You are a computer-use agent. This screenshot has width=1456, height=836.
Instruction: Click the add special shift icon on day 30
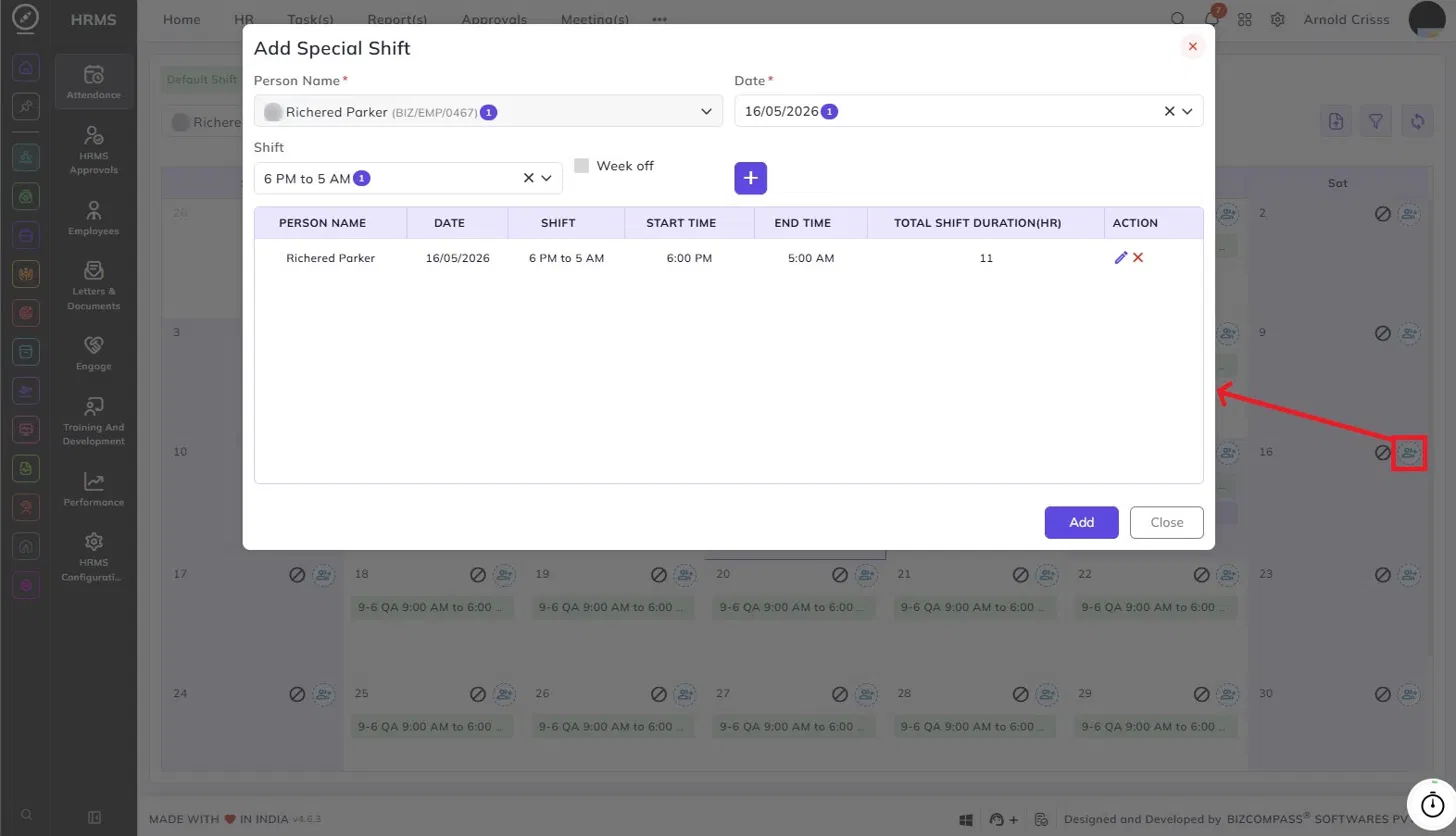coord(1409,694)
